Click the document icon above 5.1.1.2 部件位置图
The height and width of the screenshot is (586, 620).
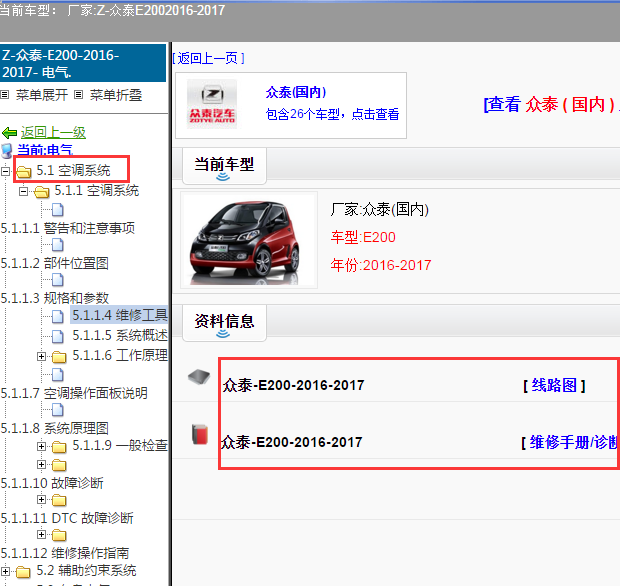(x=58, y=245)
